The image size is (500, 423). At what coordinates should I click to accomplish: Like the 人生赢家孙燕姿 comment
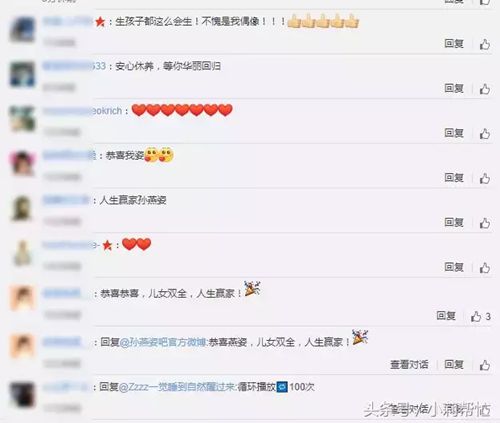pos(485,223)
